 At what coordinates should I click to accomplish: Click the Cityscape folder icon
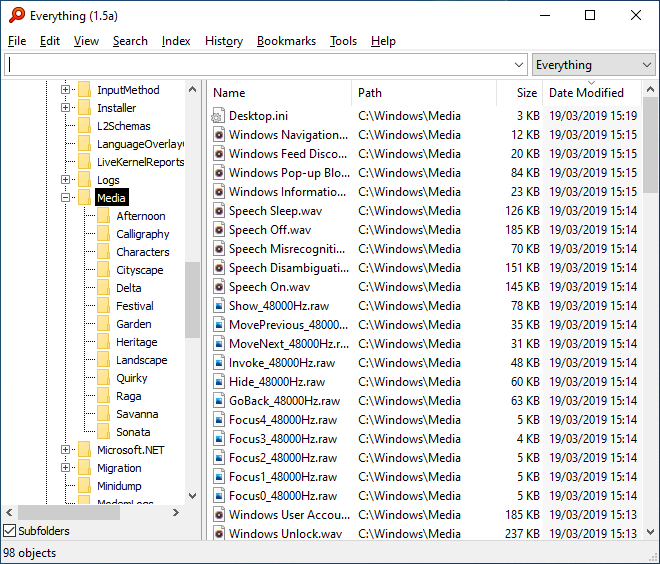[104, 270]
